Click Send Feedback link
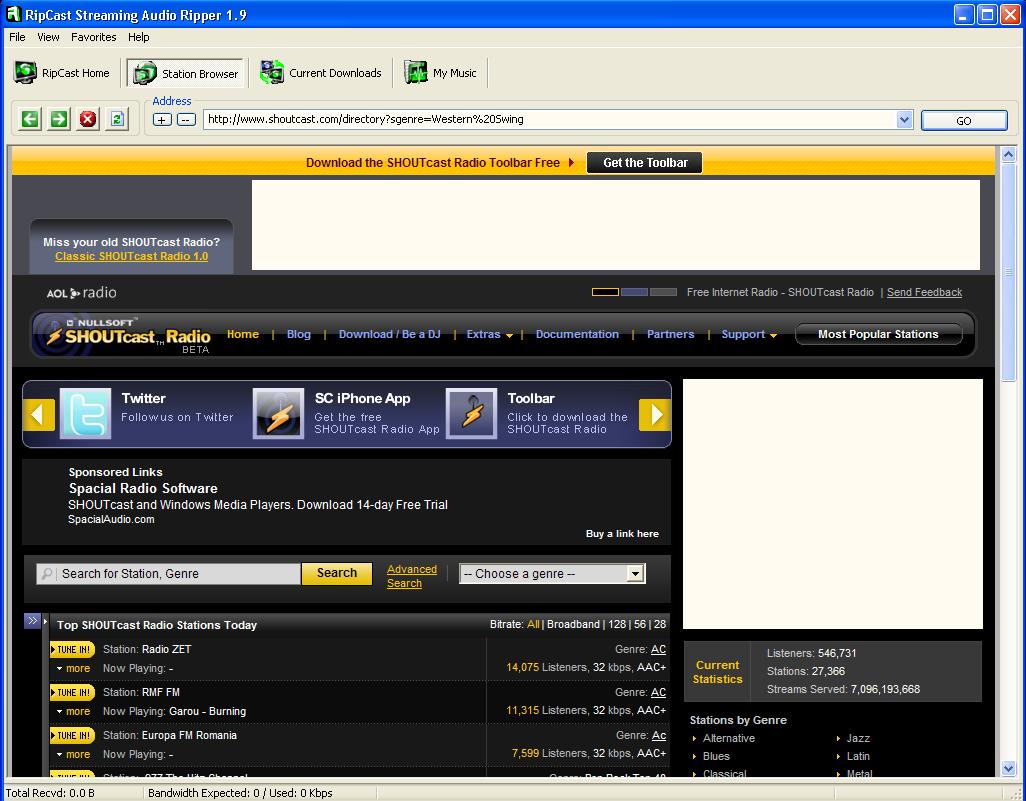Screen dimensions: 1026x801 [924, 293]
